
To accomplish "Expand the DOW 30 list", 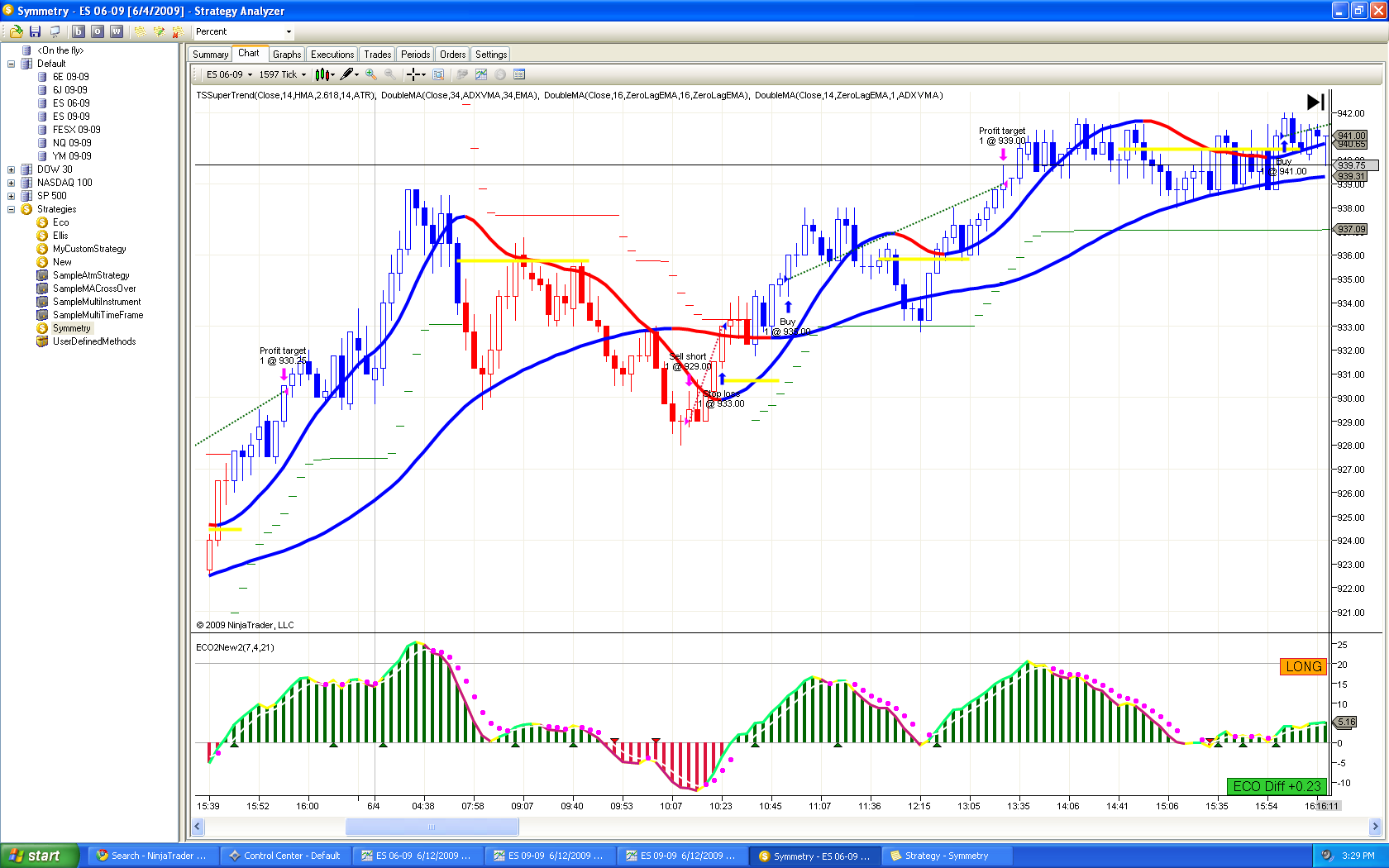I will pyautogui.click(x=11, y=169).
